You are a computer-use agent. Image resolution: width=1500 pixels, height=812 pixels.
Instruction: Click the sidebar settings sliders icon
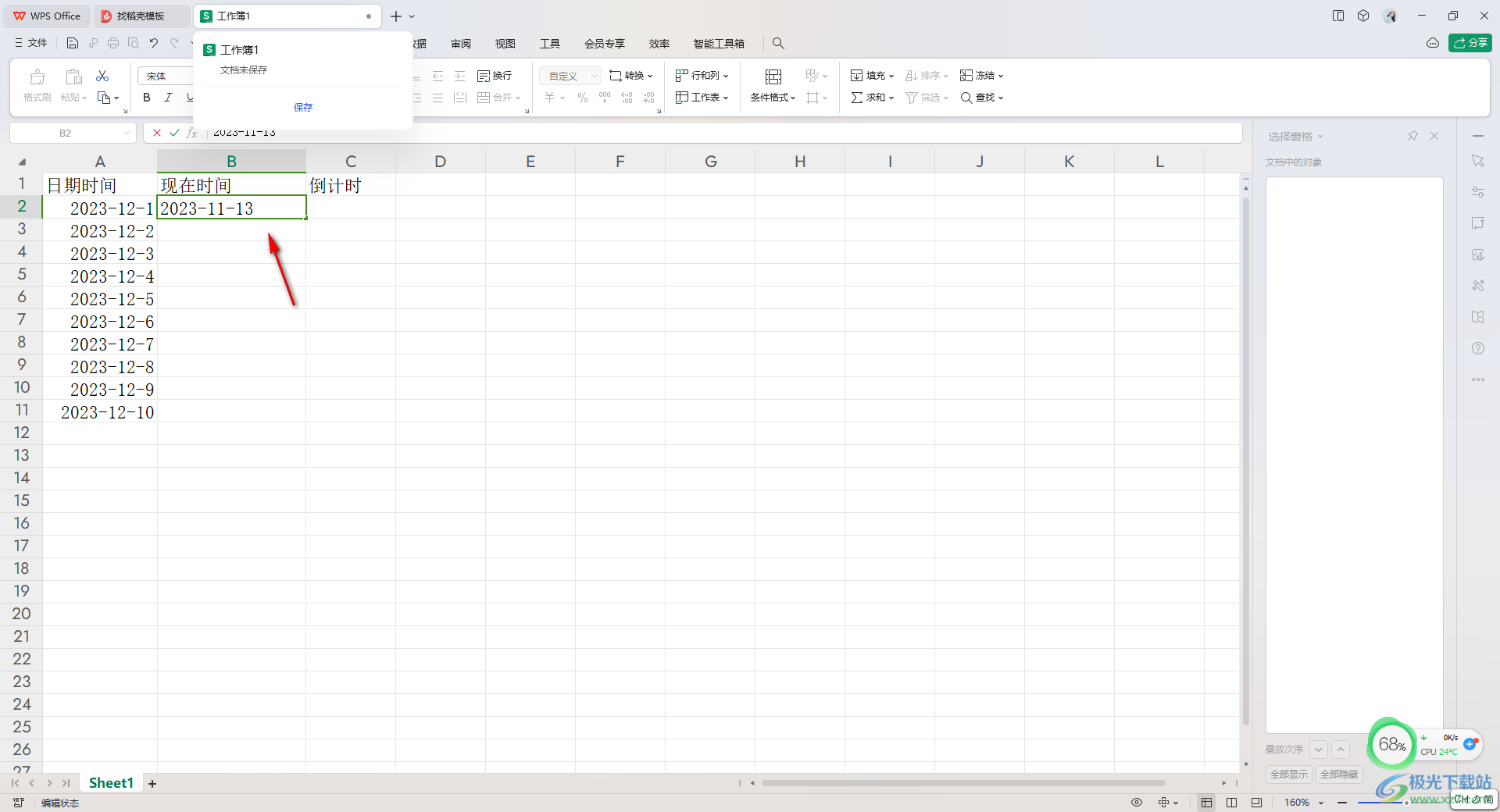(1478, 192)
